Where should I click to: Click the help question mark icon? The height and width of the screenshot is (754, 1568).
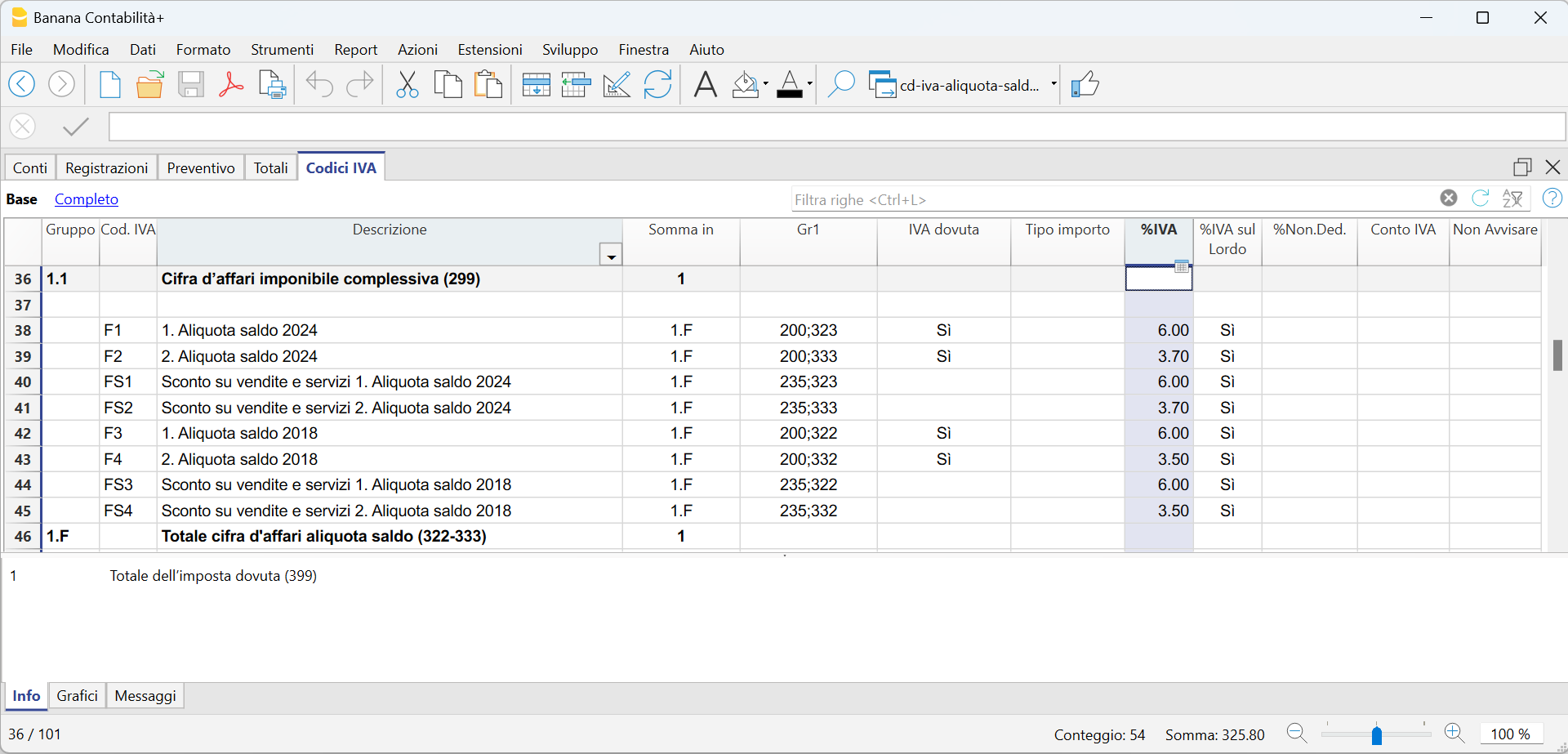1552,199
